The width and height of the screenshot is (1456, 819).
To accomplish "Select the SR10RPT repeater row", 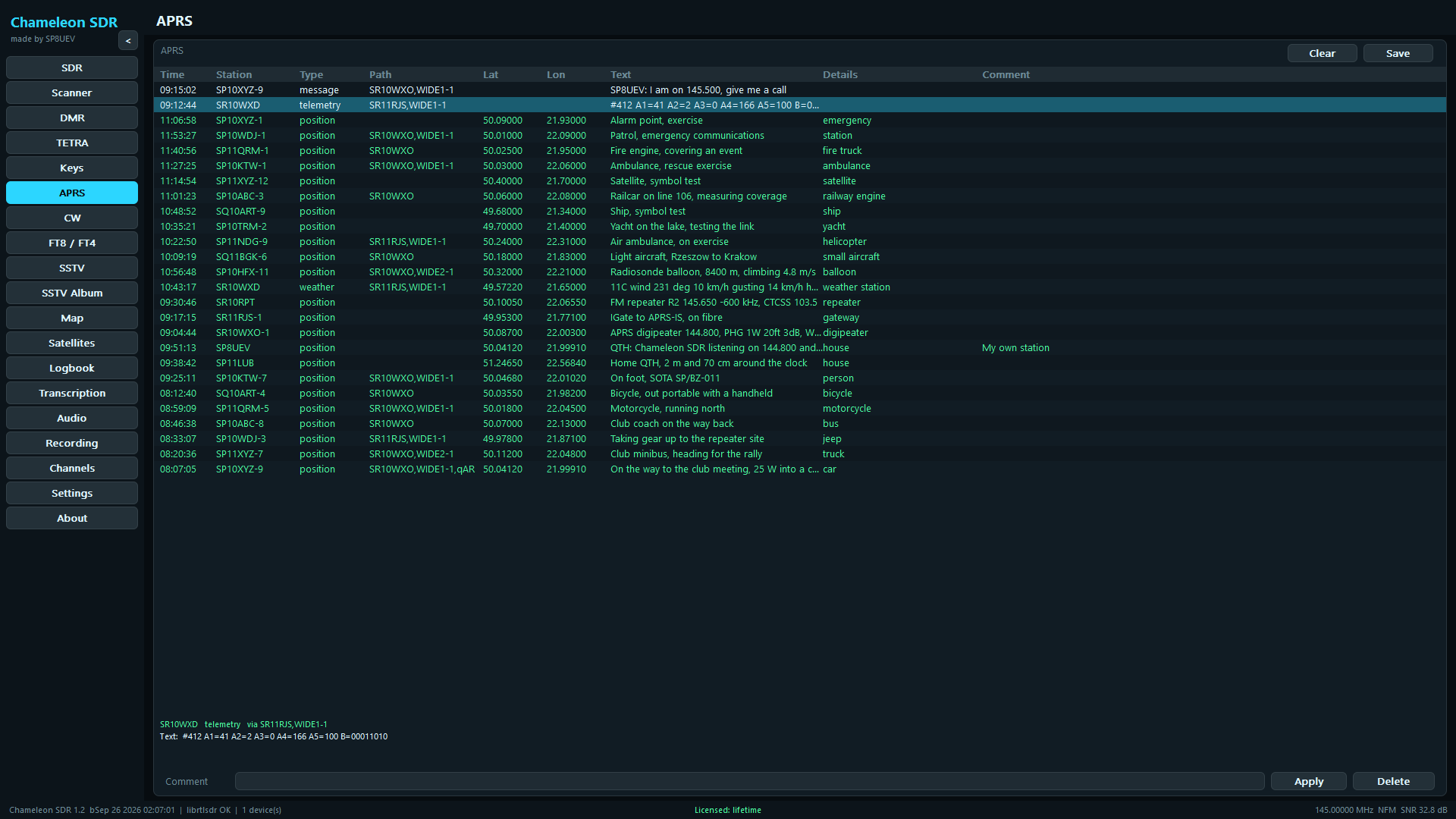I will [x=800, y=302].
